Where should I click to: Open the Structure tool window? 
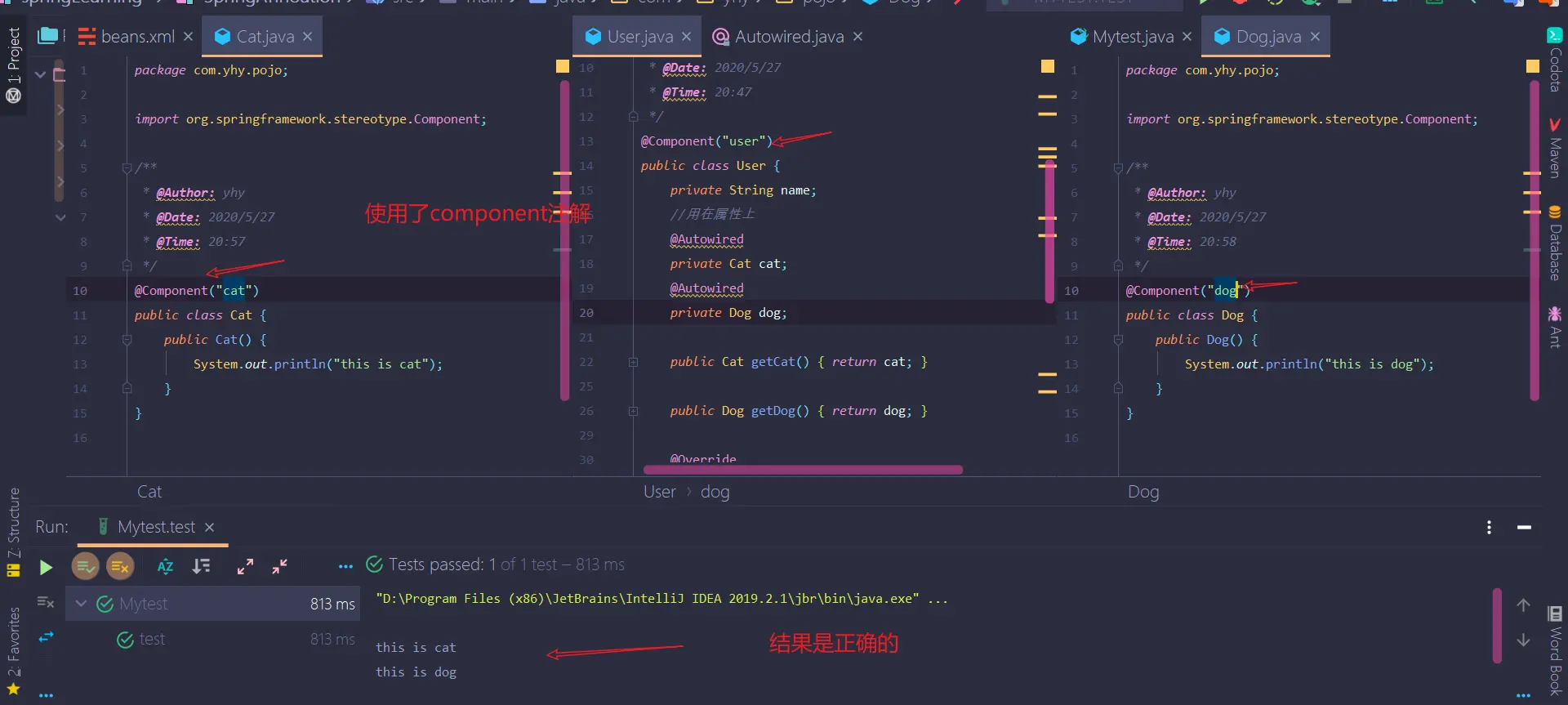coord(13,532)
